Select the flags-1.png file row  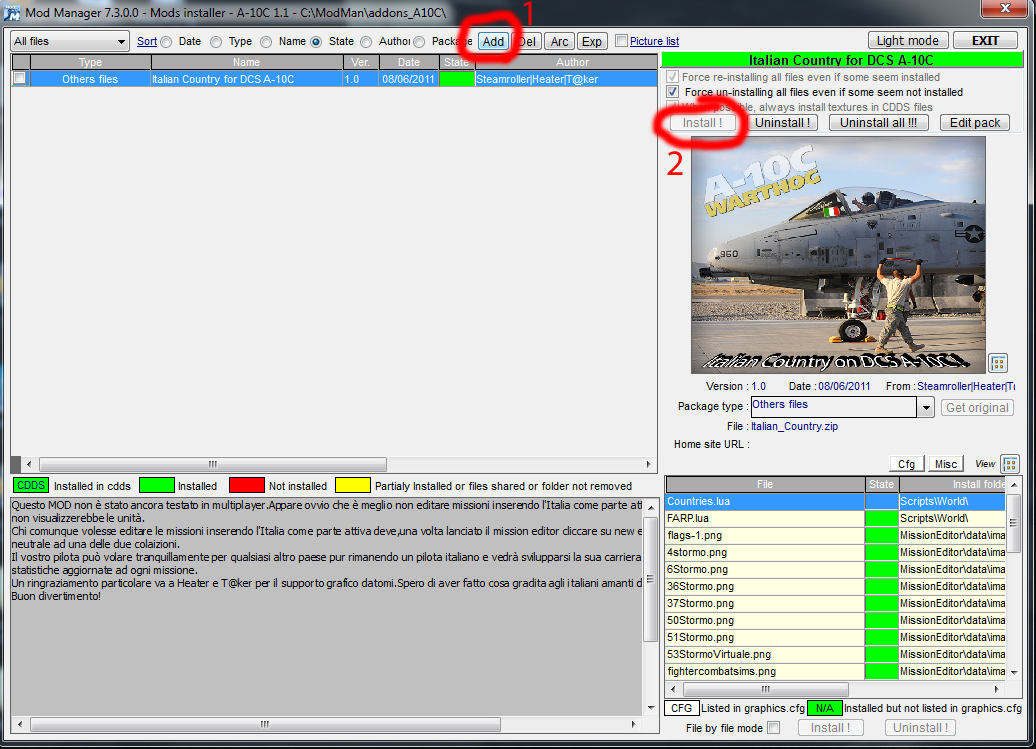(x=835, y=535)
